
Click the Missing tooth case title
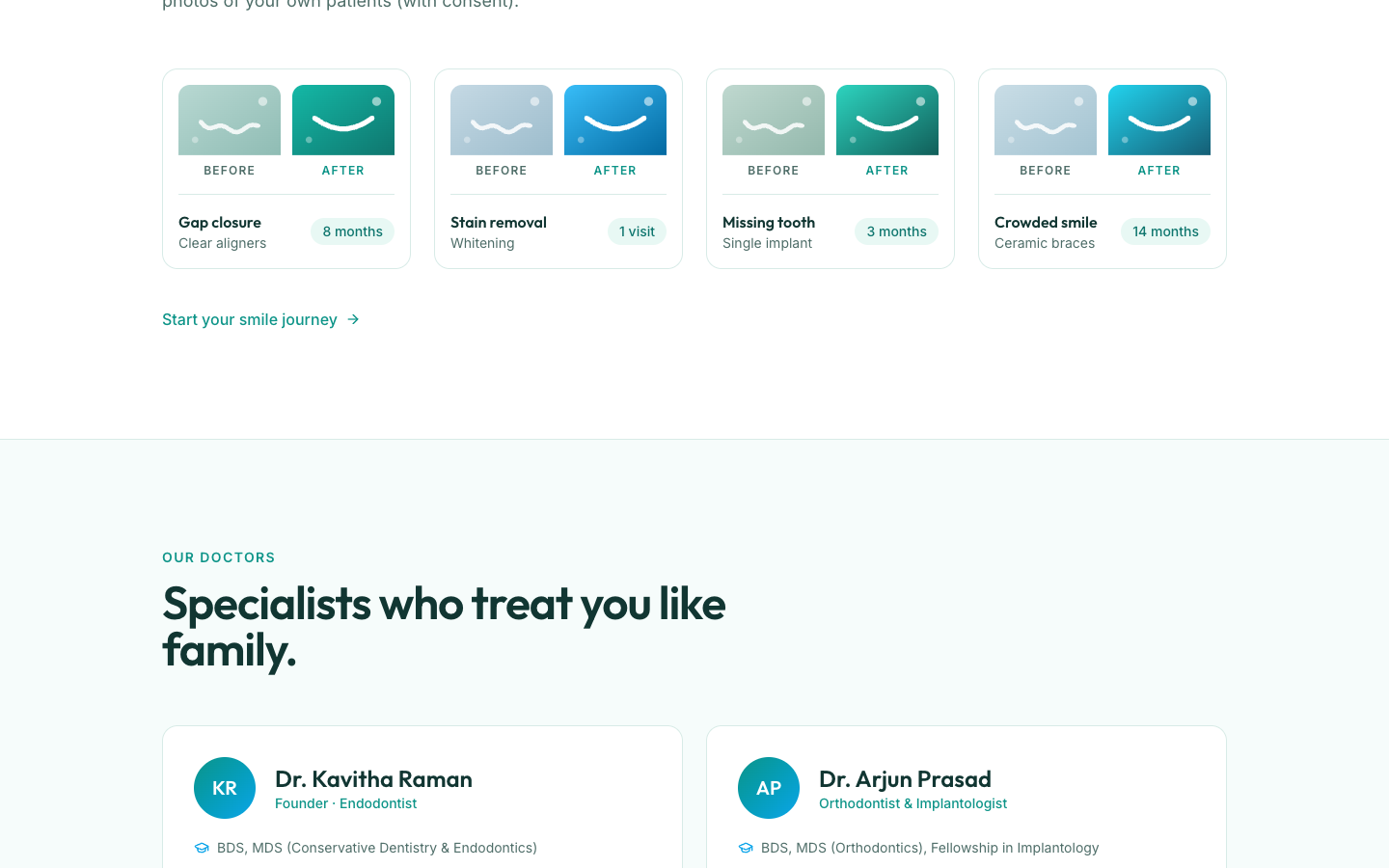pos(769,222)
